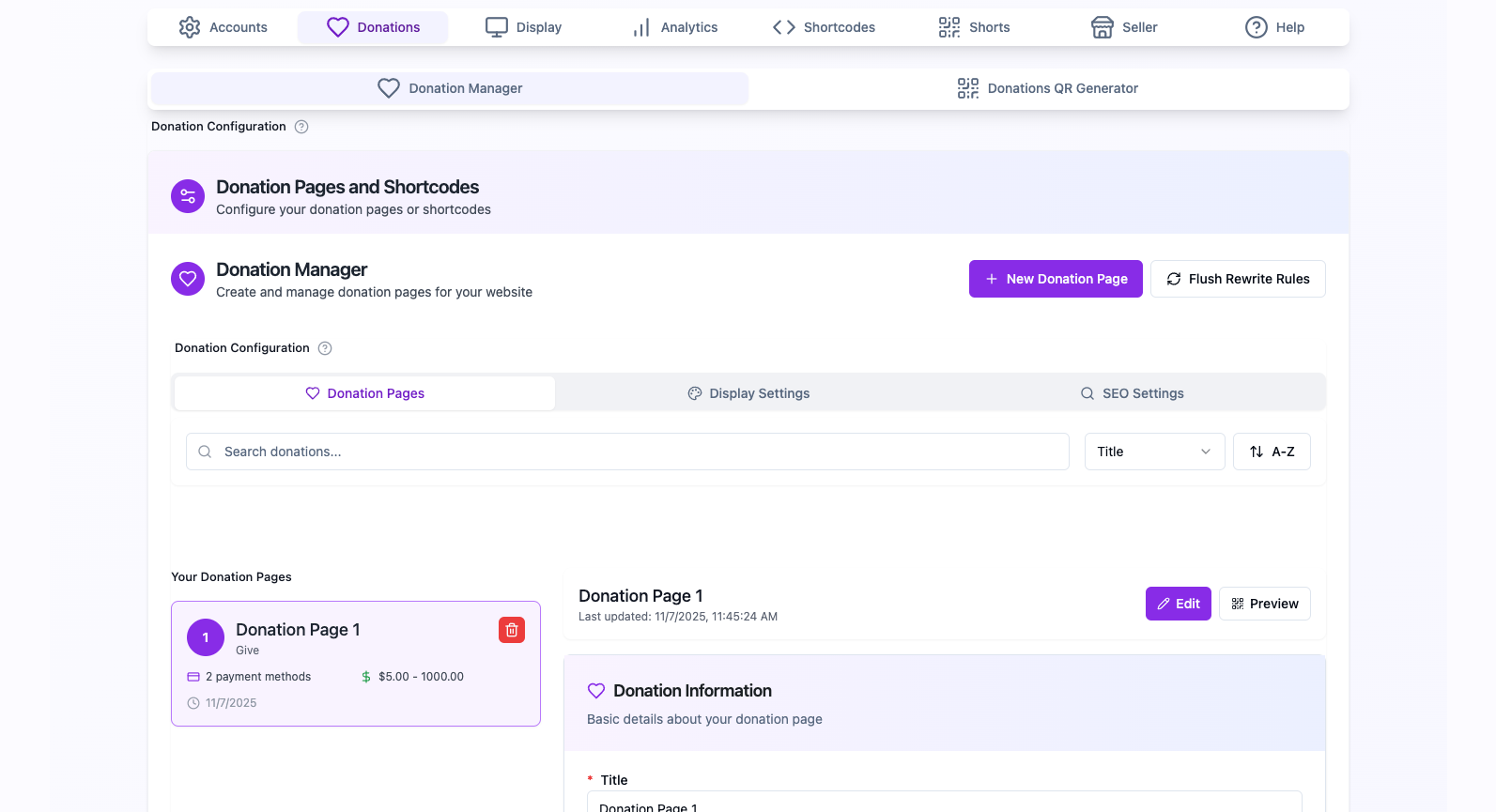1496x812 pixels.
Task: Preview Donation Page 1
Action: pyautogui.click(x=1265, y=604)
